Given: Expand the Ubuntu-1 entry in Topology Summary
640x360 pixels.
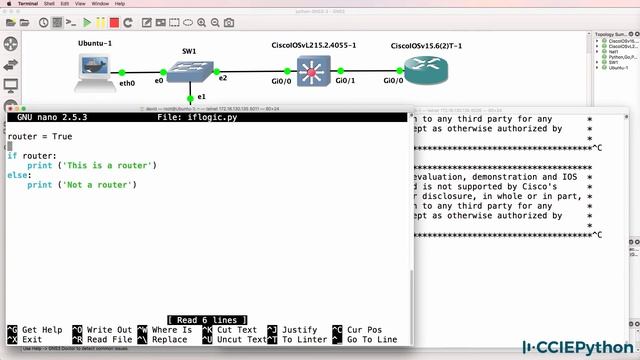Looking at the screenshot, I should click(597, 68).
